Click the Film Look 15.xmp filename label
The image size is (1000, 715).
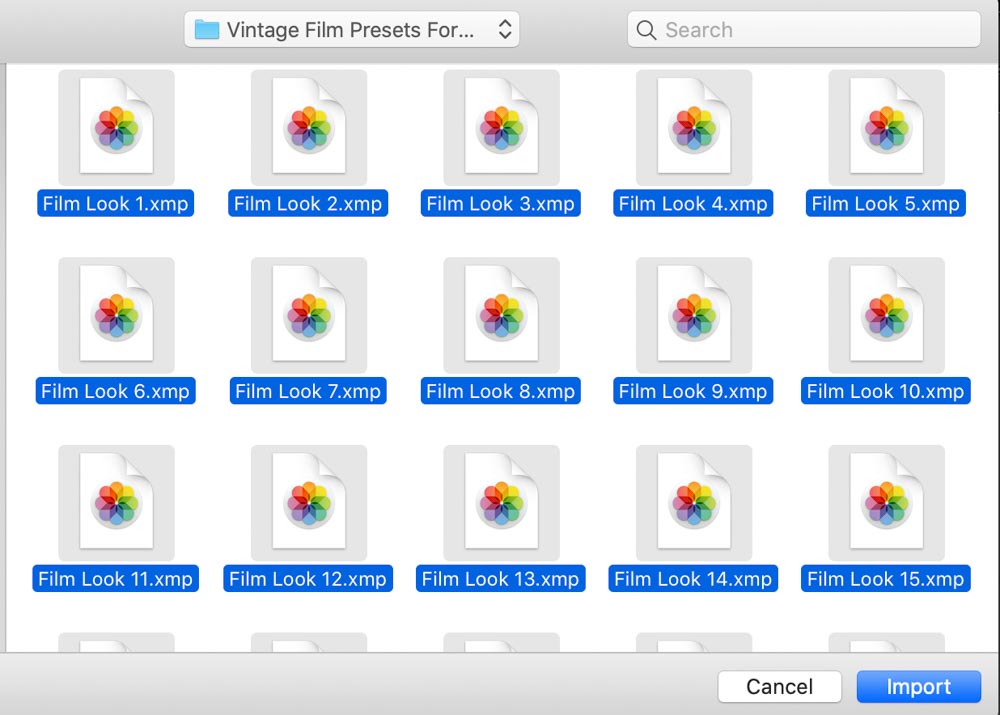(886, 579)
